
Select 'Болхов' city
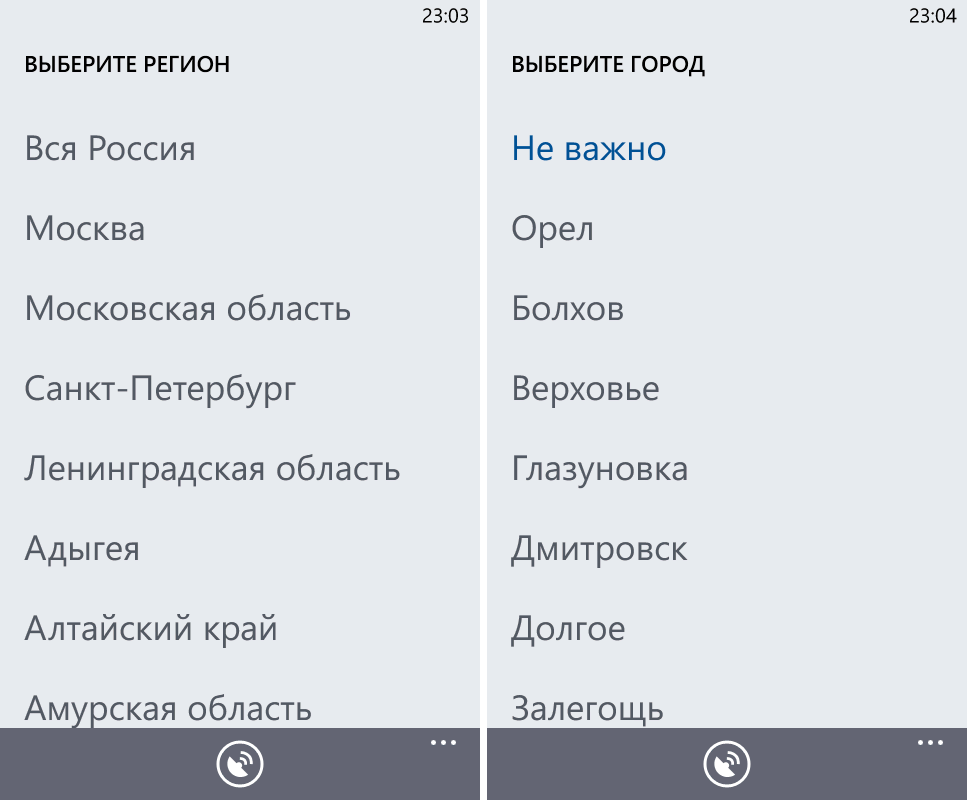(x=568, y=309)
